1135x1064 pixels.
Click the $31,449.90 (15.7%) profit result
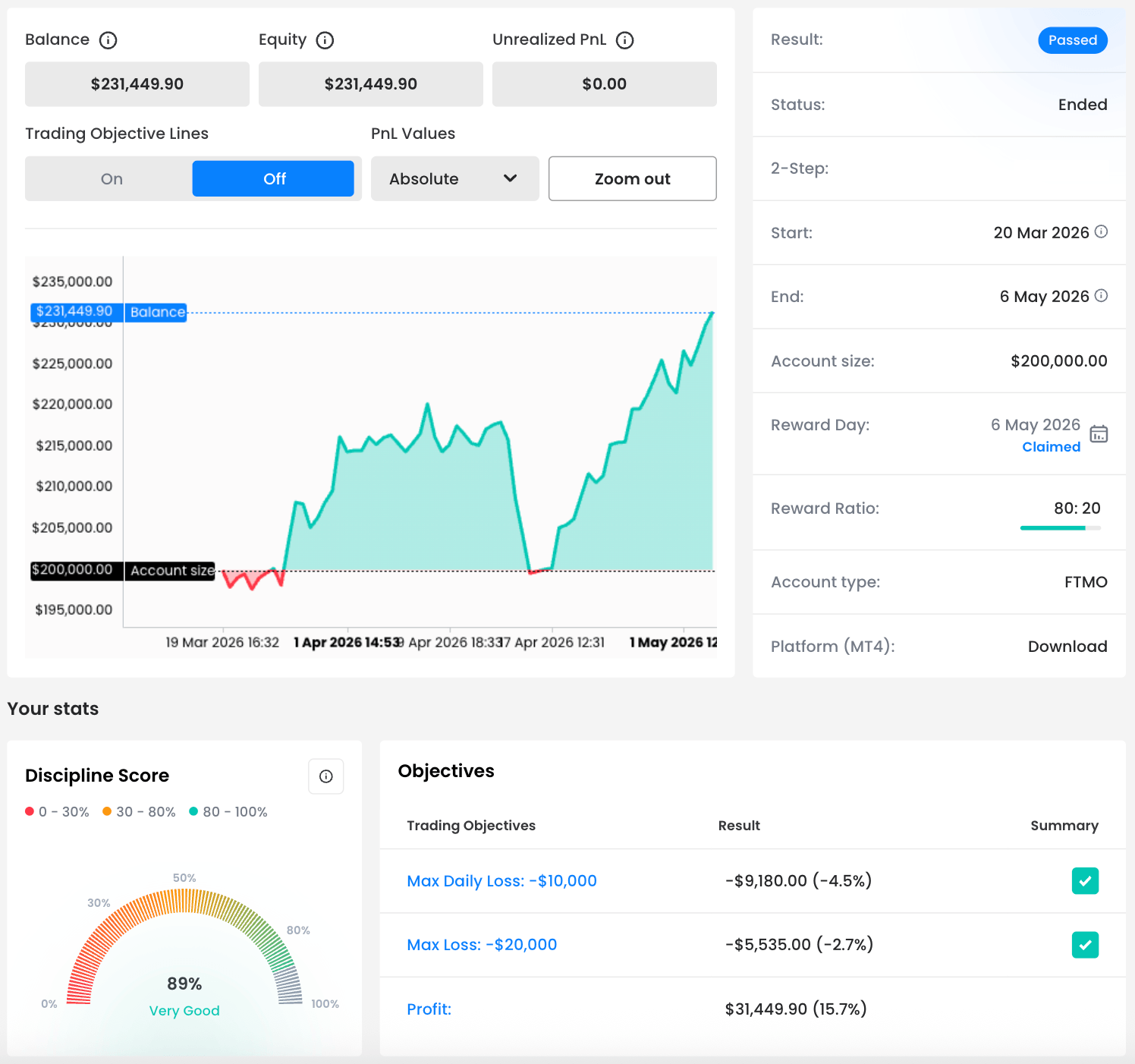coord(796,1009)
